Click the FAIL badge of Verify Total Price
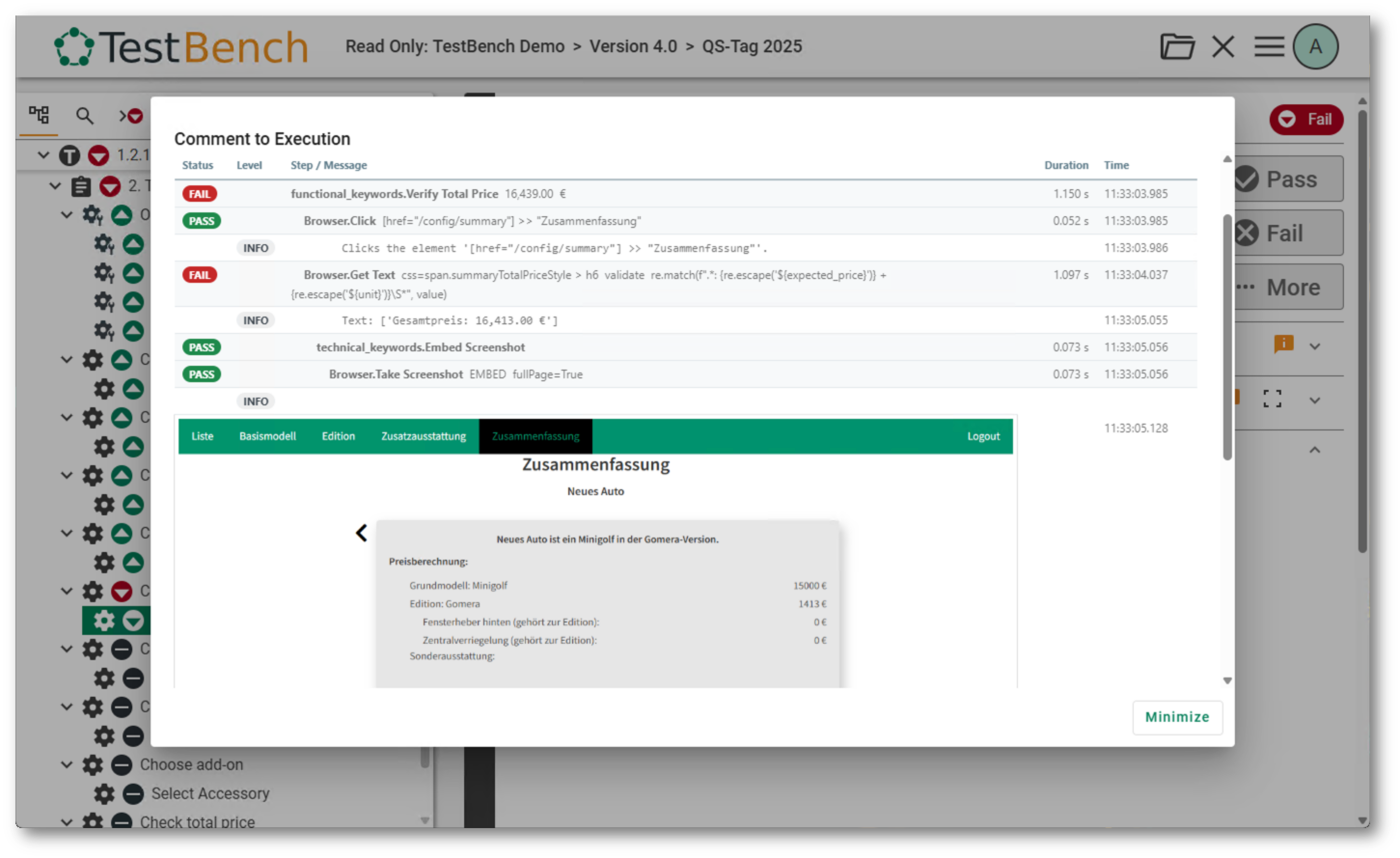 pyautogui.click(x=199, y=194)
